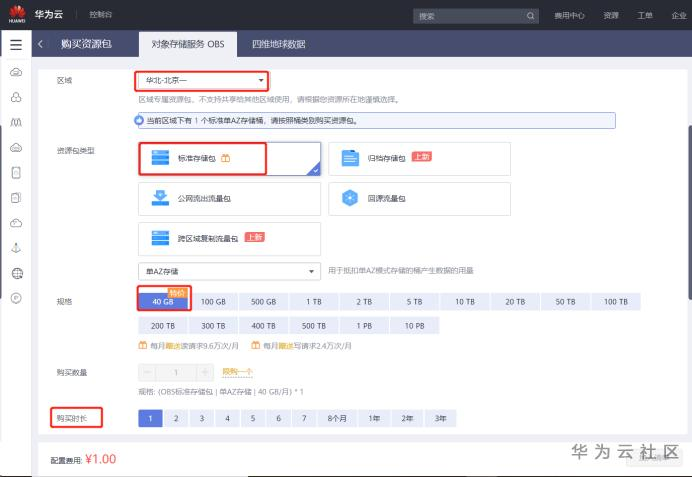Screen dimensions: 692x477
Task: Click the 跨区域复制流量包 icon
Action: tap(160, 238)
